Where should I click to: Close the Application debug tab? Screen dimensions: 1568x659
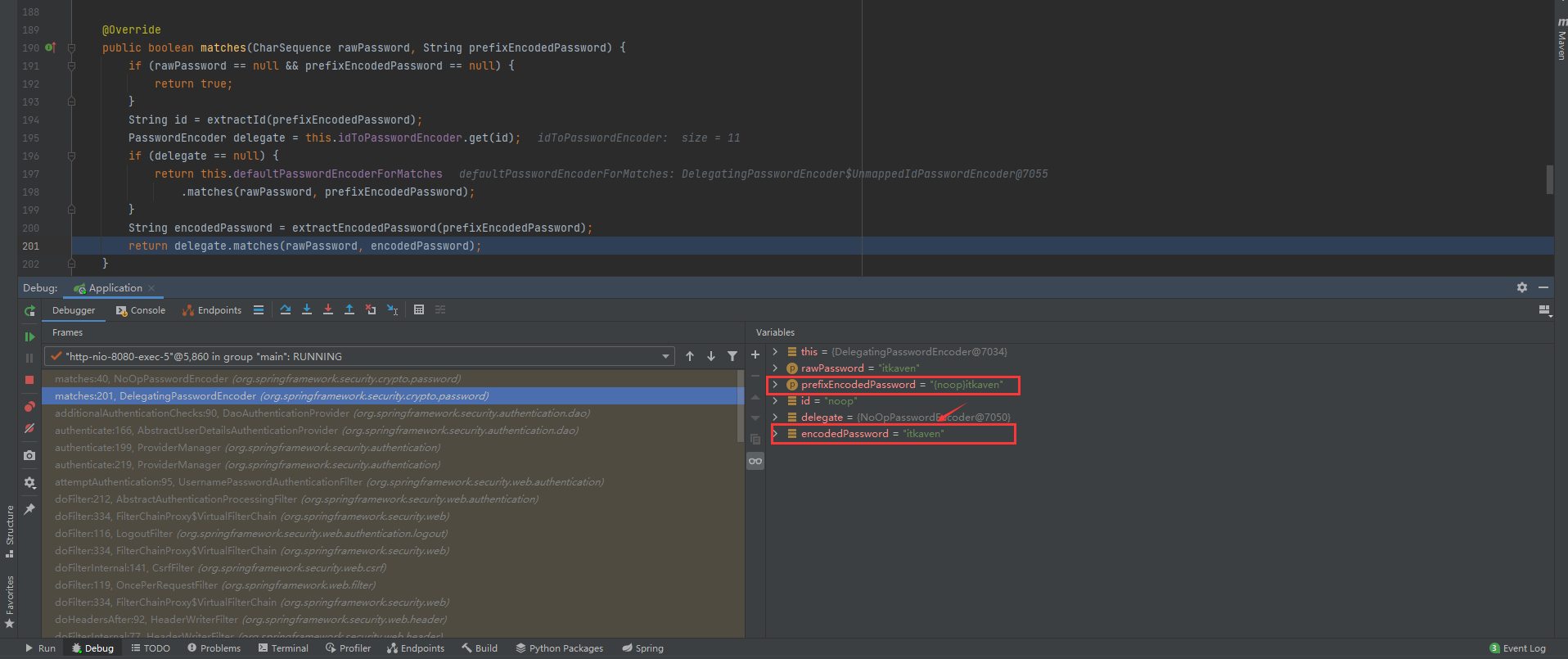tap(151, 288)
